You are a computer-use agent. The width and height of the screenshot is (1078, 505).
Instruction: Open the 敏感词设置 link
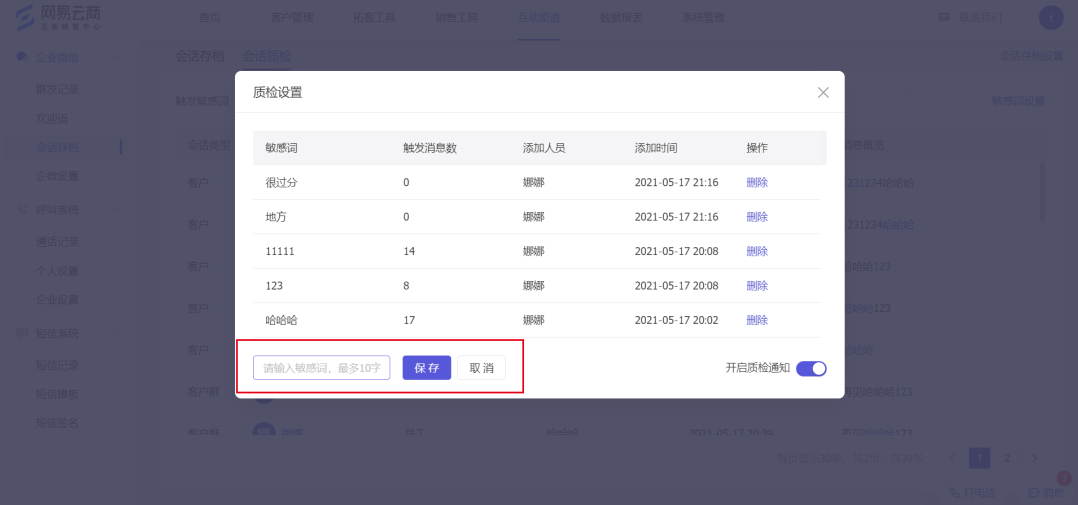(x=1018, y=101)
